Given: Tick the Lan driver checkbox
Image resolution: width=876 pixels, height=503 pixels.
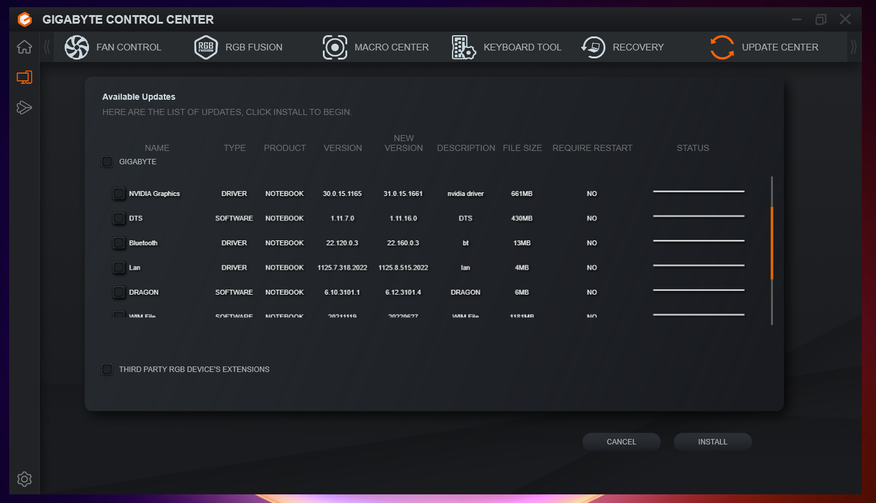Looking at the screenshot, I should pos(118,267).
